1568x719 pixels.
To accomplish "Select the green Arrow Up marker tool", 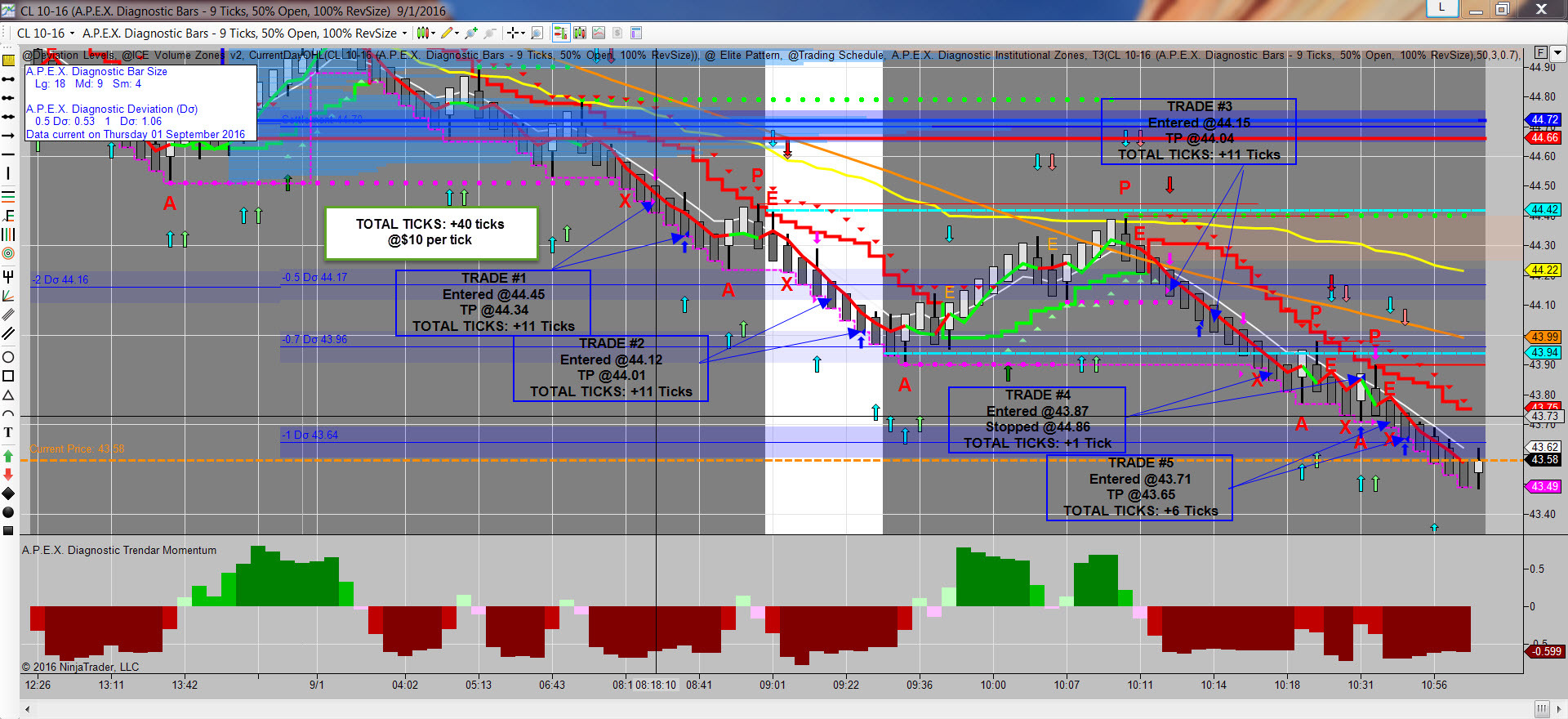I will pos(8,456).
